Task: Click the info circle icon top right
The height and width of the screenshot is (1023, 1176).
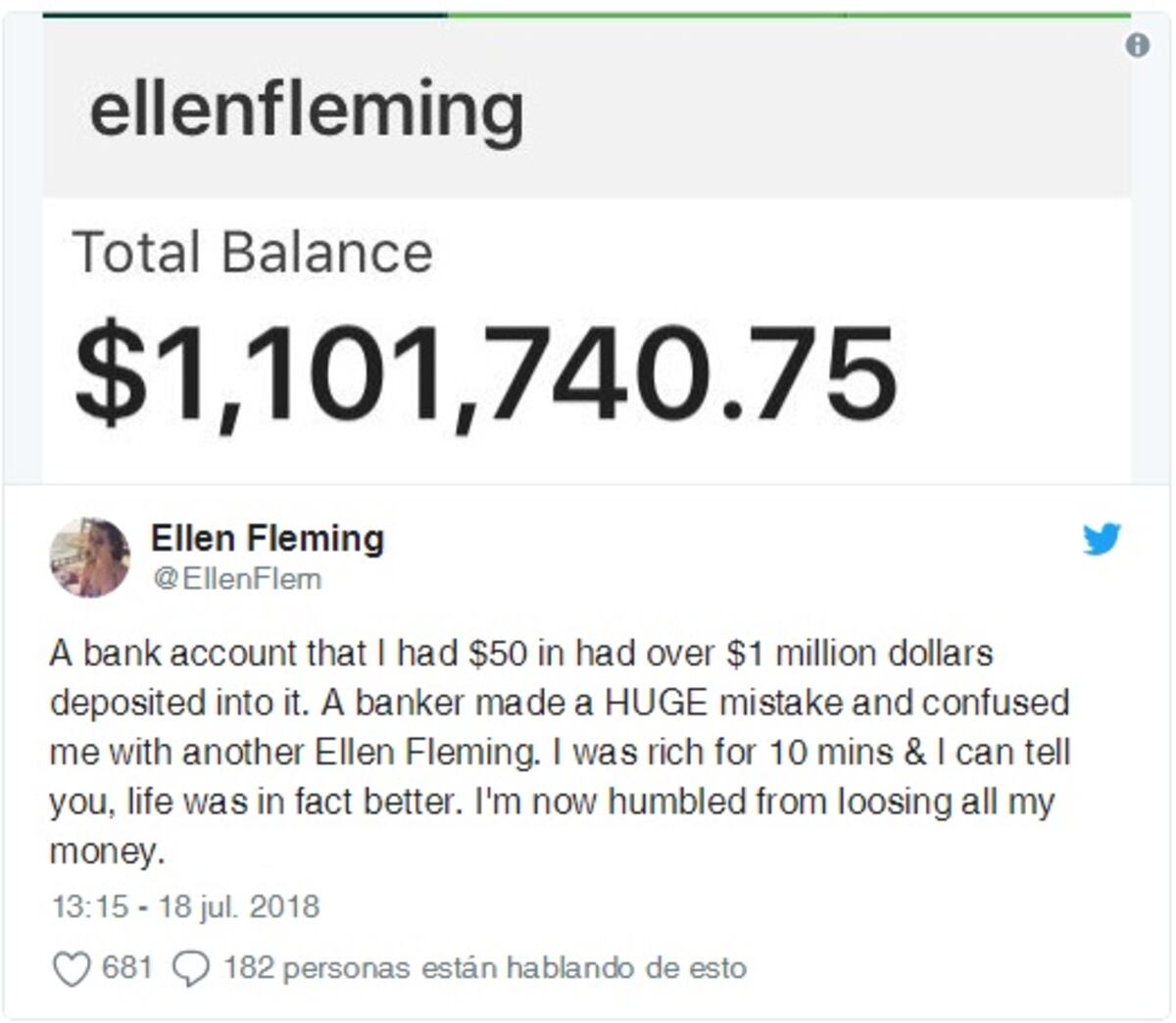Action: pos(1136,45)
